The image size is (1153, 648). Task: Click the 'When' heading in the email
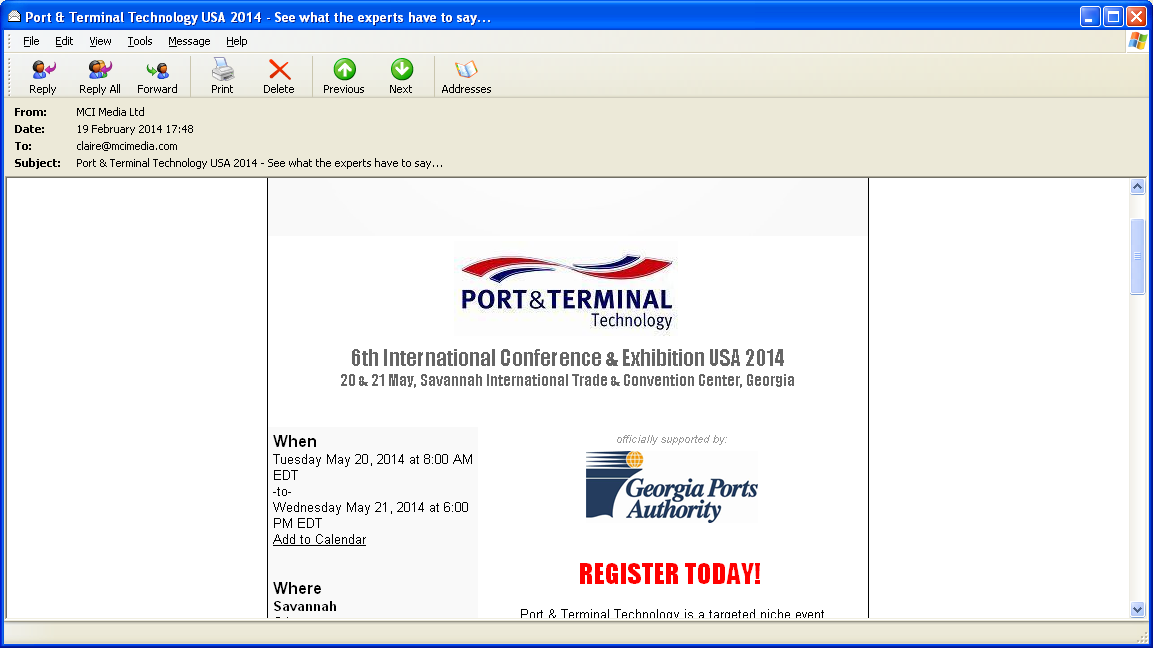coord(295,441)
